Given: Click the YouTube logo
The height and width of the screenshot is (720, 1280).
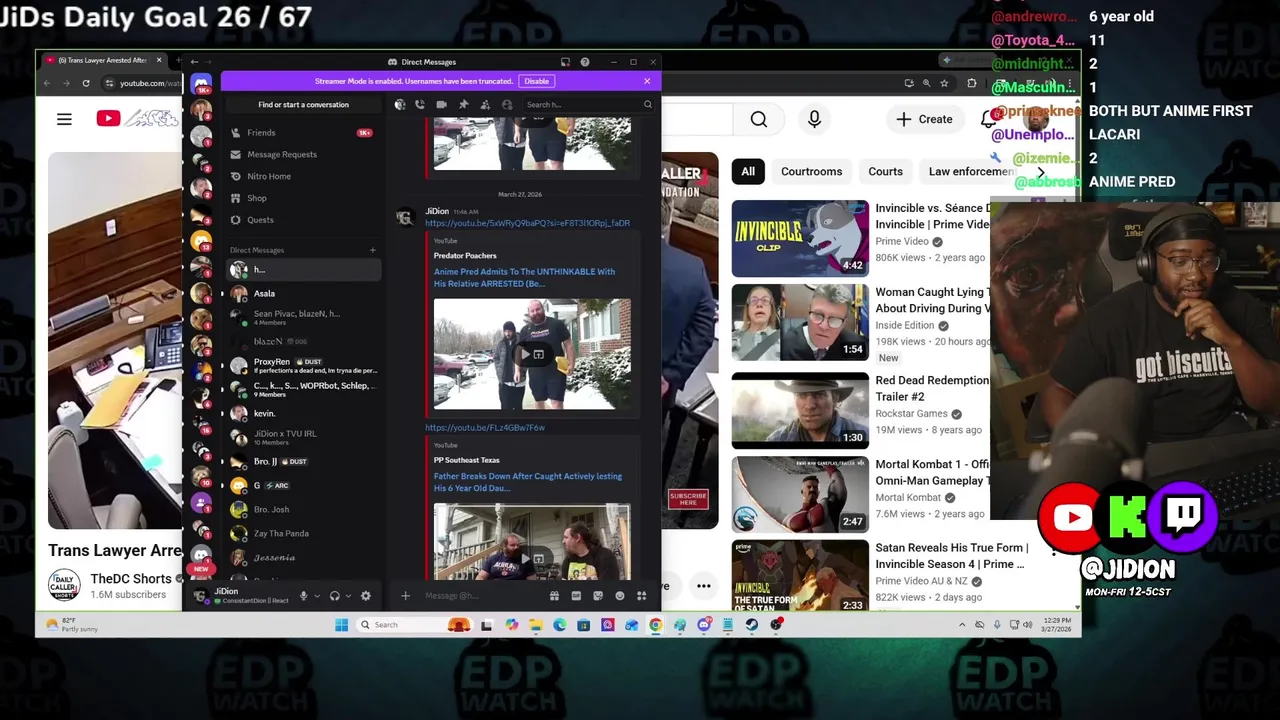Looking at the screenshot, I should click(137, 119).
